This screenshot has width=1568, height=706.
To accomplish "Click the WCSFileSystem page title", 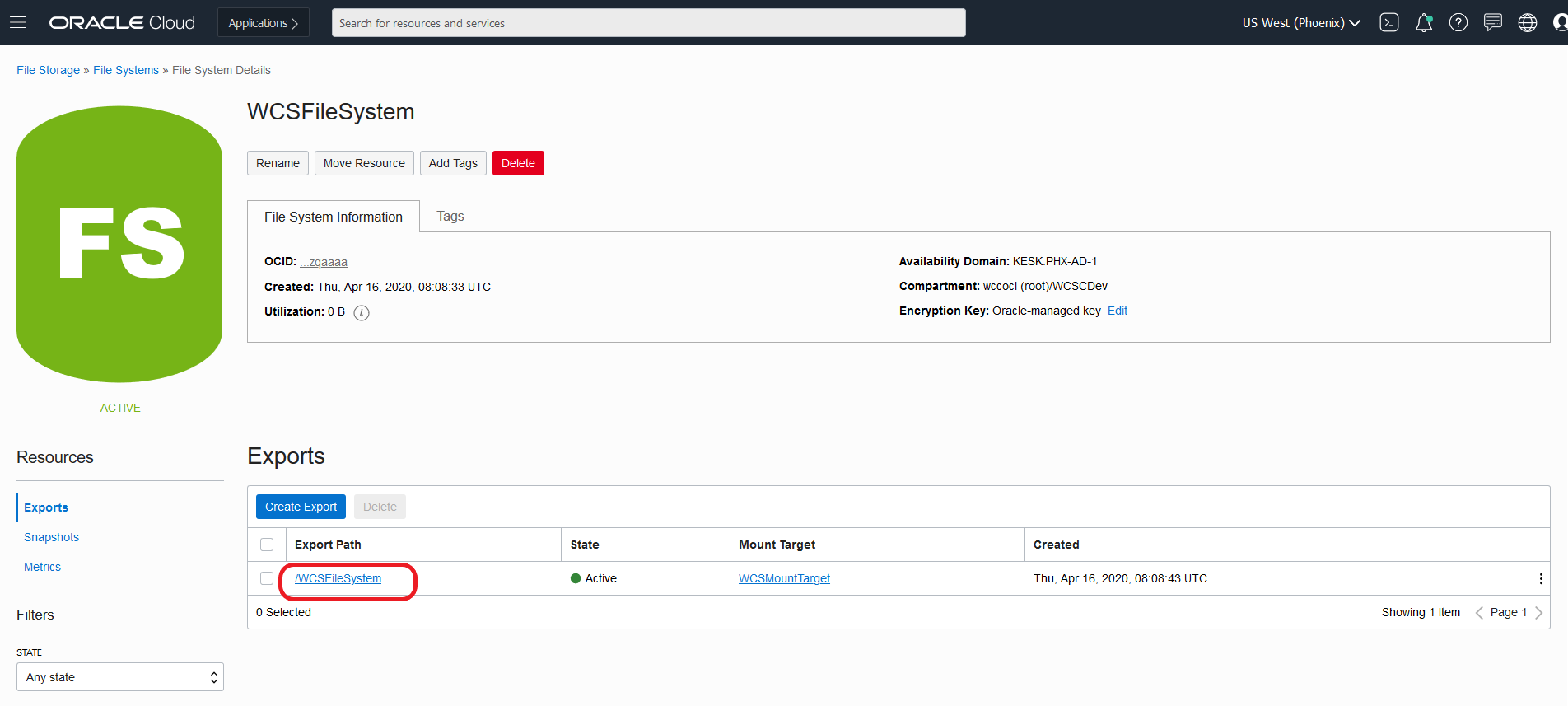I will [331, 111].
